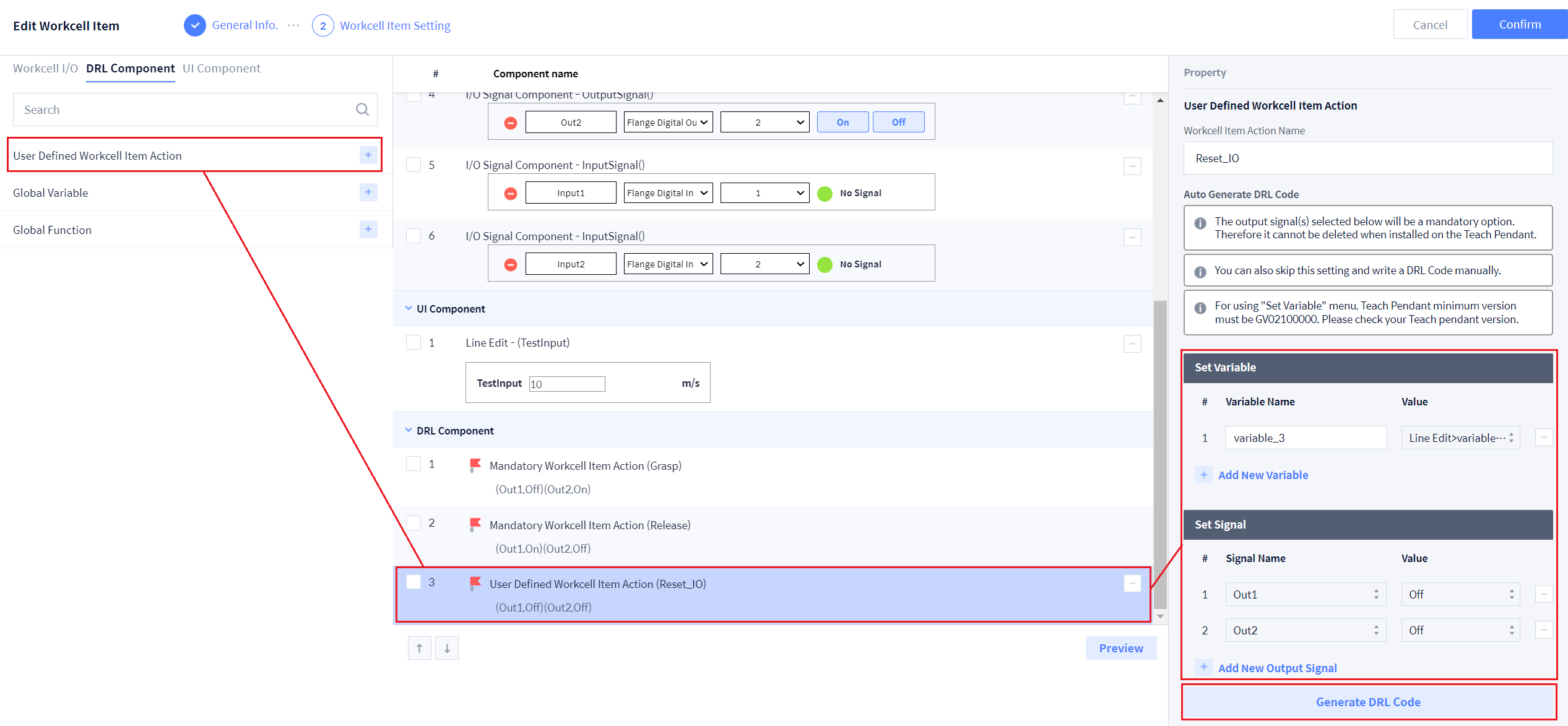Switch to UI Component tab

221,69
